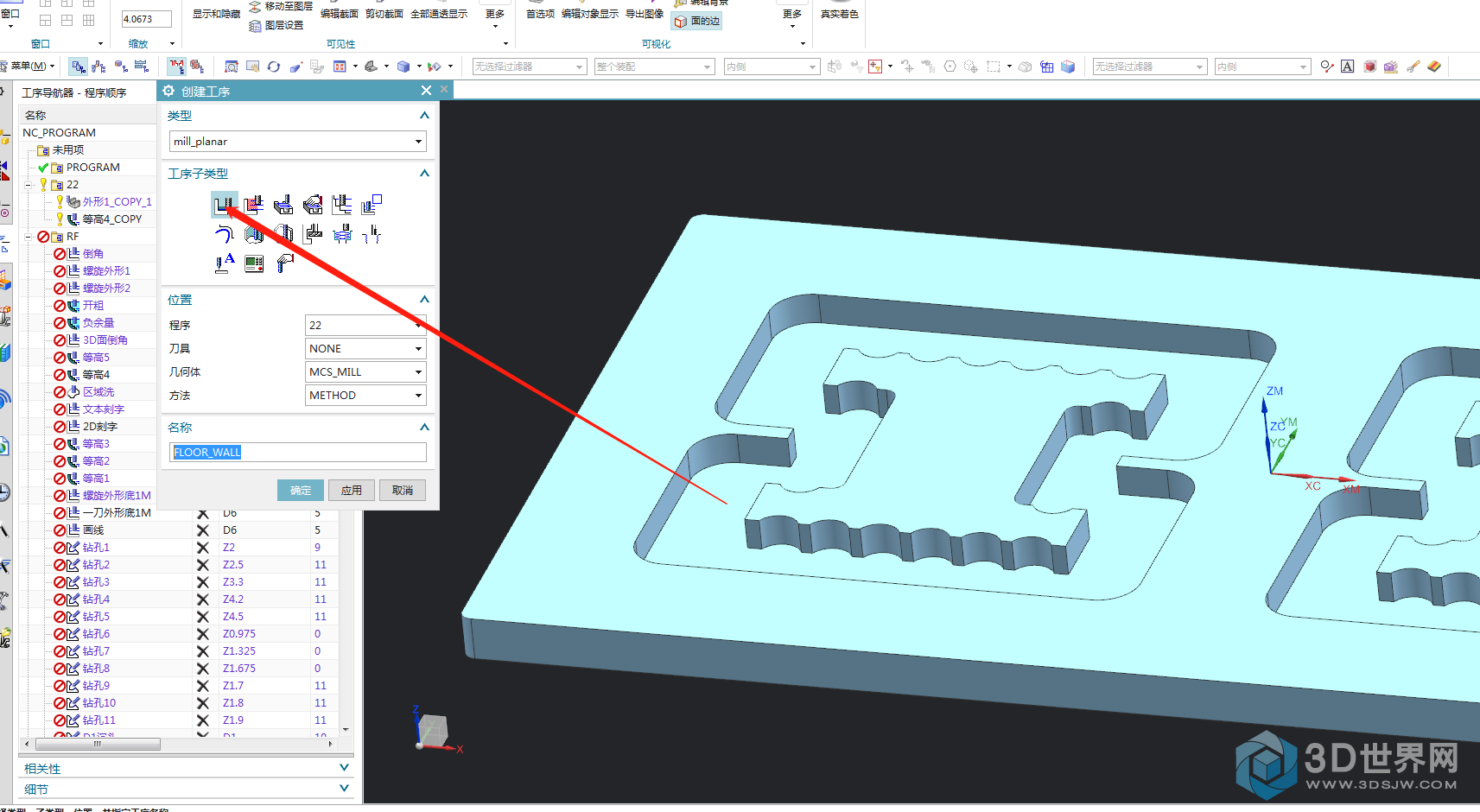Collapse the 工序子类型 section

click(424, 174)
